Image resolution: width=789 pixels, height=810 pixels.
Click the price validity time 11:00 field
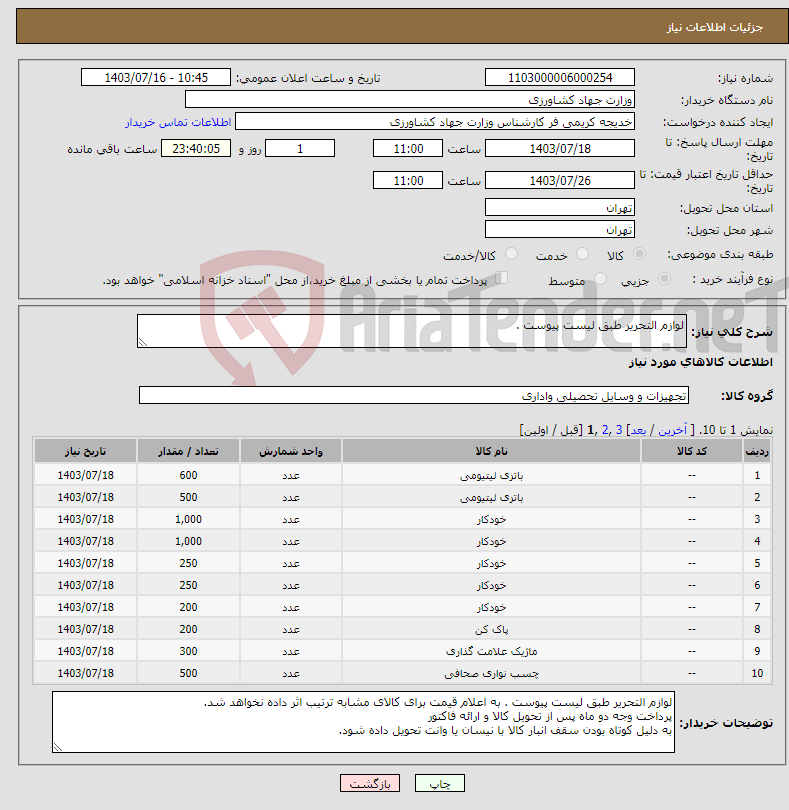408,180
